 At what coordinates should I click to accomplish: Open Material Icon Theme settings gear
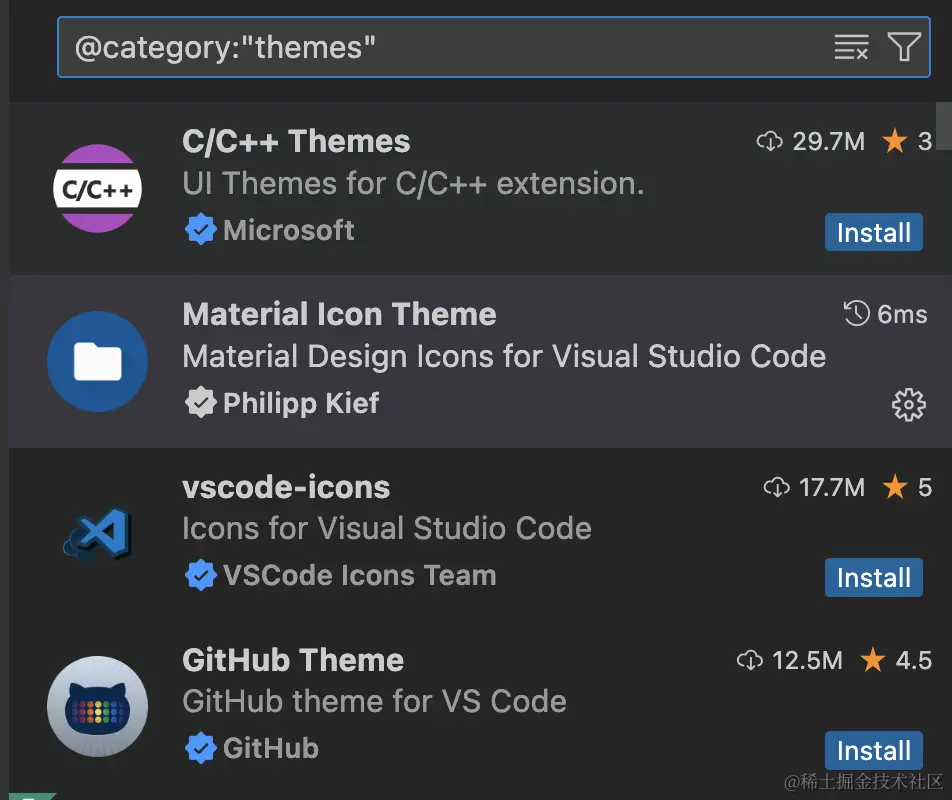point(908,404)
